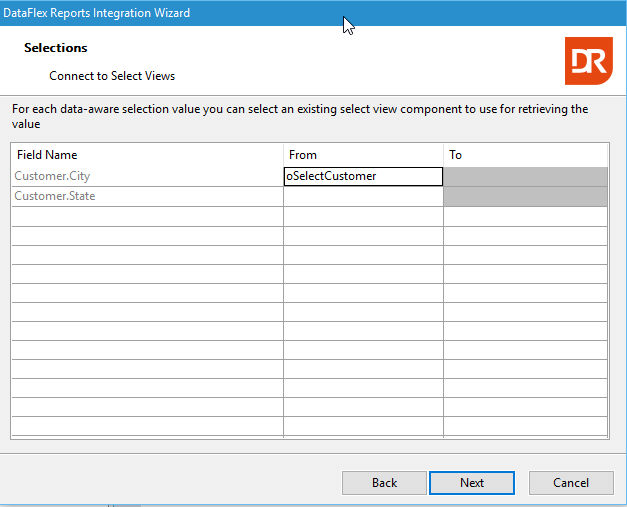The width and height of the screenshot is (627, 507).
Task: Click the Back button
Action: tap(384, 483)
